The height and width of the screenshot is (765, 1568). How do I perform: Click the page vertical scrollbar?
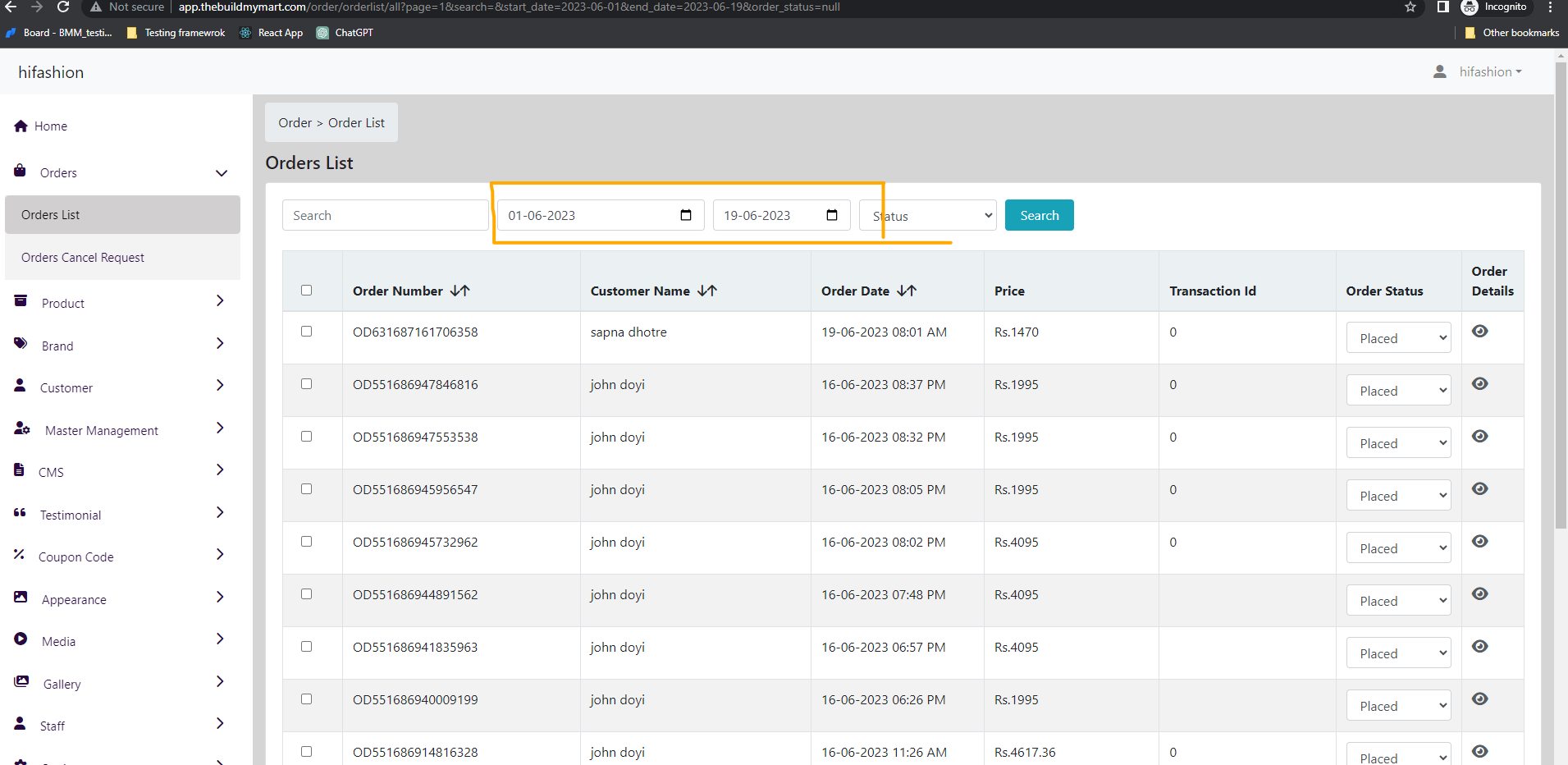(1561, 295)
